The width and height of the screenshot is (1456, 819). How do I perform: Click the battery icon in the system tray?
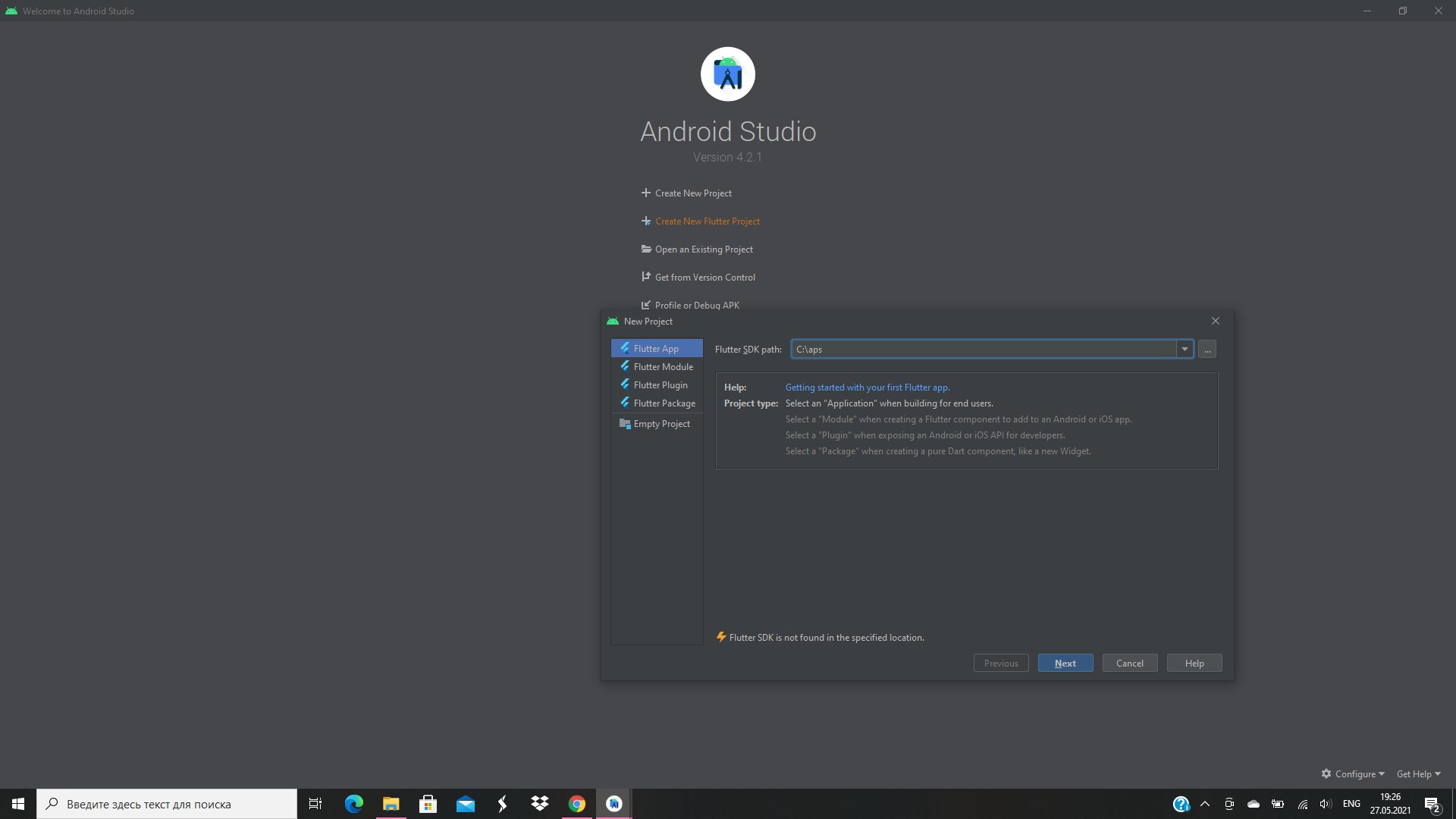pos(1278,804)
